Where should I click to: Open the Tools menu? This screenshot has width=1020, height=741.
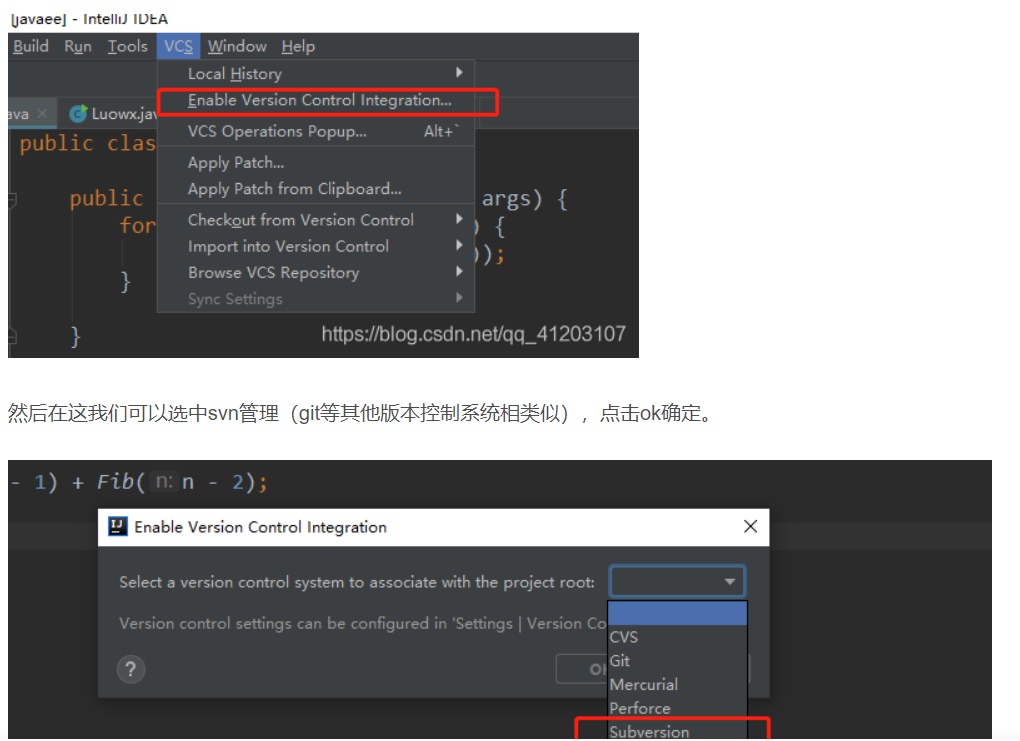point(128,46)
